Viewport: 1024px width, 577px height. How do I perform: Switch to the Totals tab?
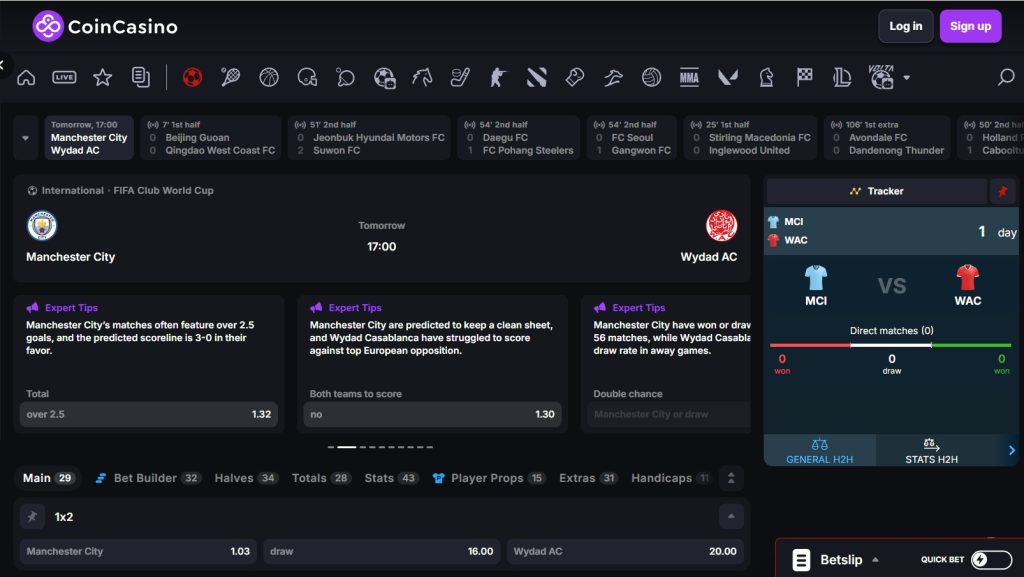[321, 478]
